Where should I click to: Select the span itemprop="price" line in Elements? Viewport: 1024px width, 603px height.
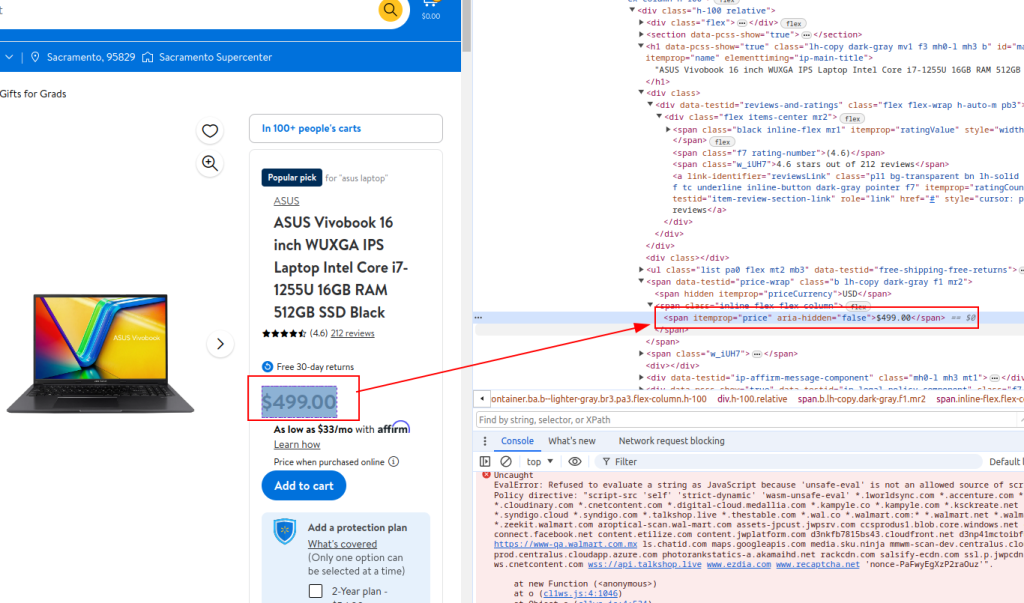click(x=805, y=318)
